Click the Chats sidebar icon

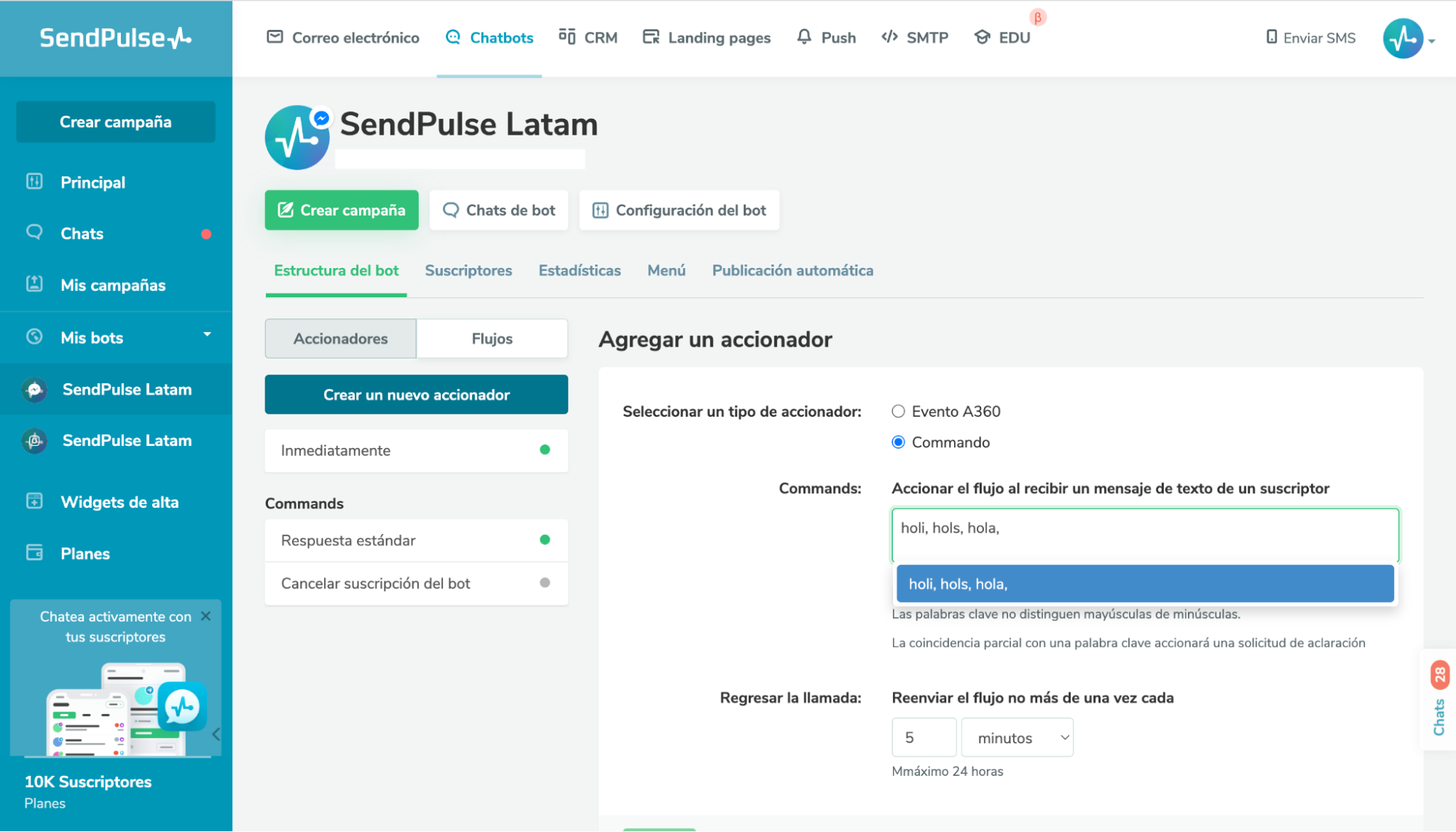tap(34, 232)
